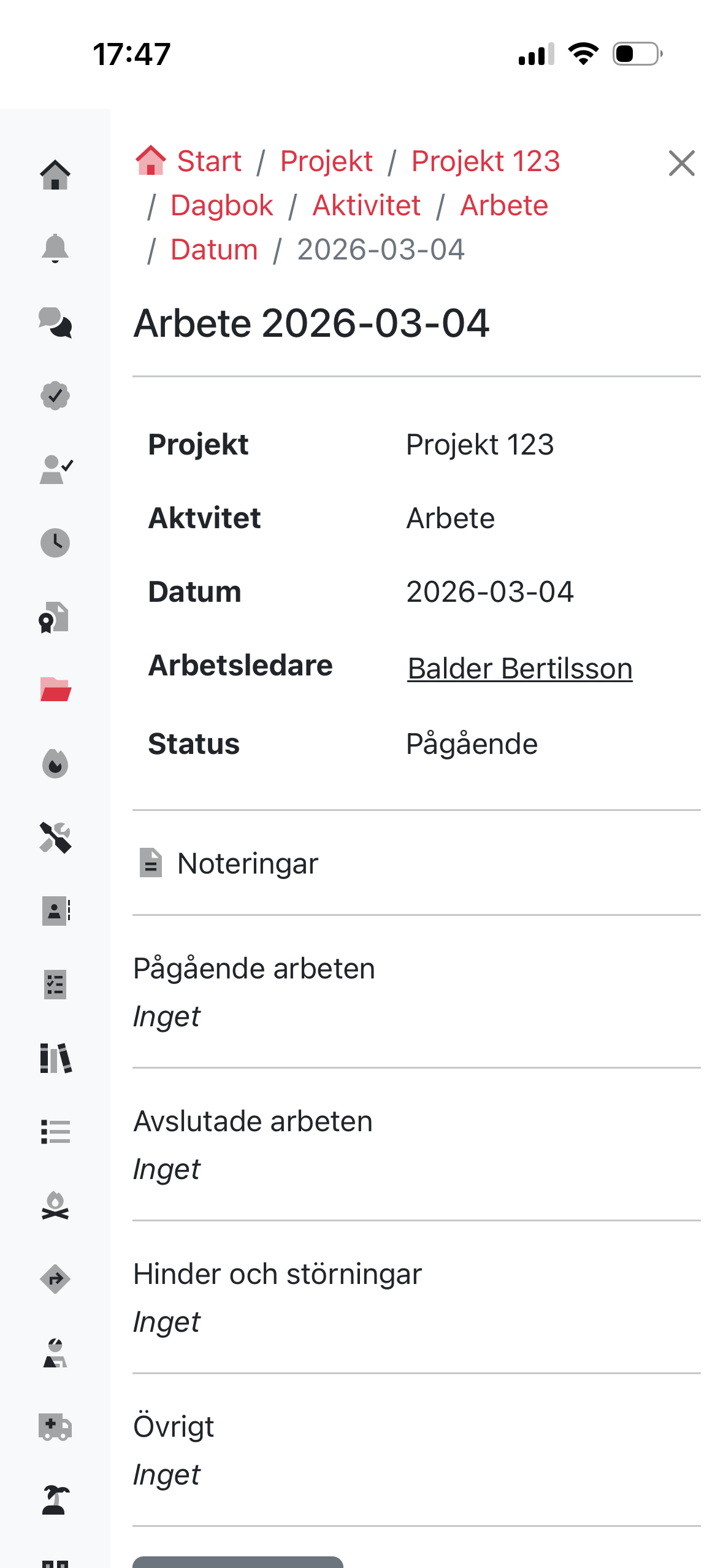
Task: Click the Aktivitet breadcrumb link
Action: (366, 206)
